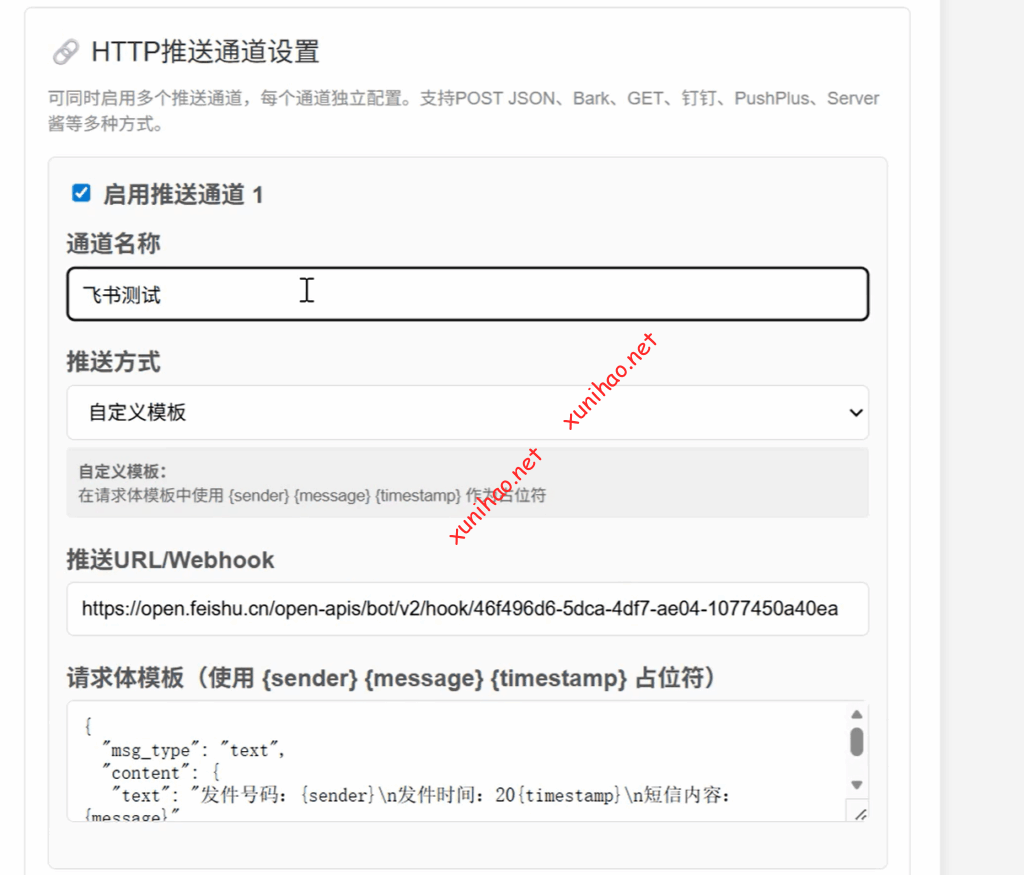
Task: Click the grey 自定义模板 hint box
Action: [x=467, y=482]
